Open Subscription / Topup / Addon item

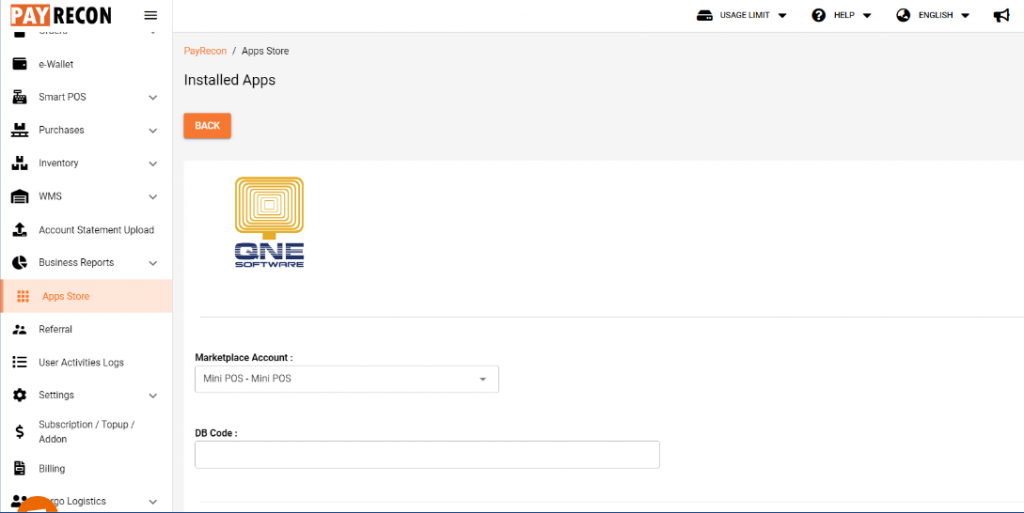pyautogui.click(x=86, y=431)
